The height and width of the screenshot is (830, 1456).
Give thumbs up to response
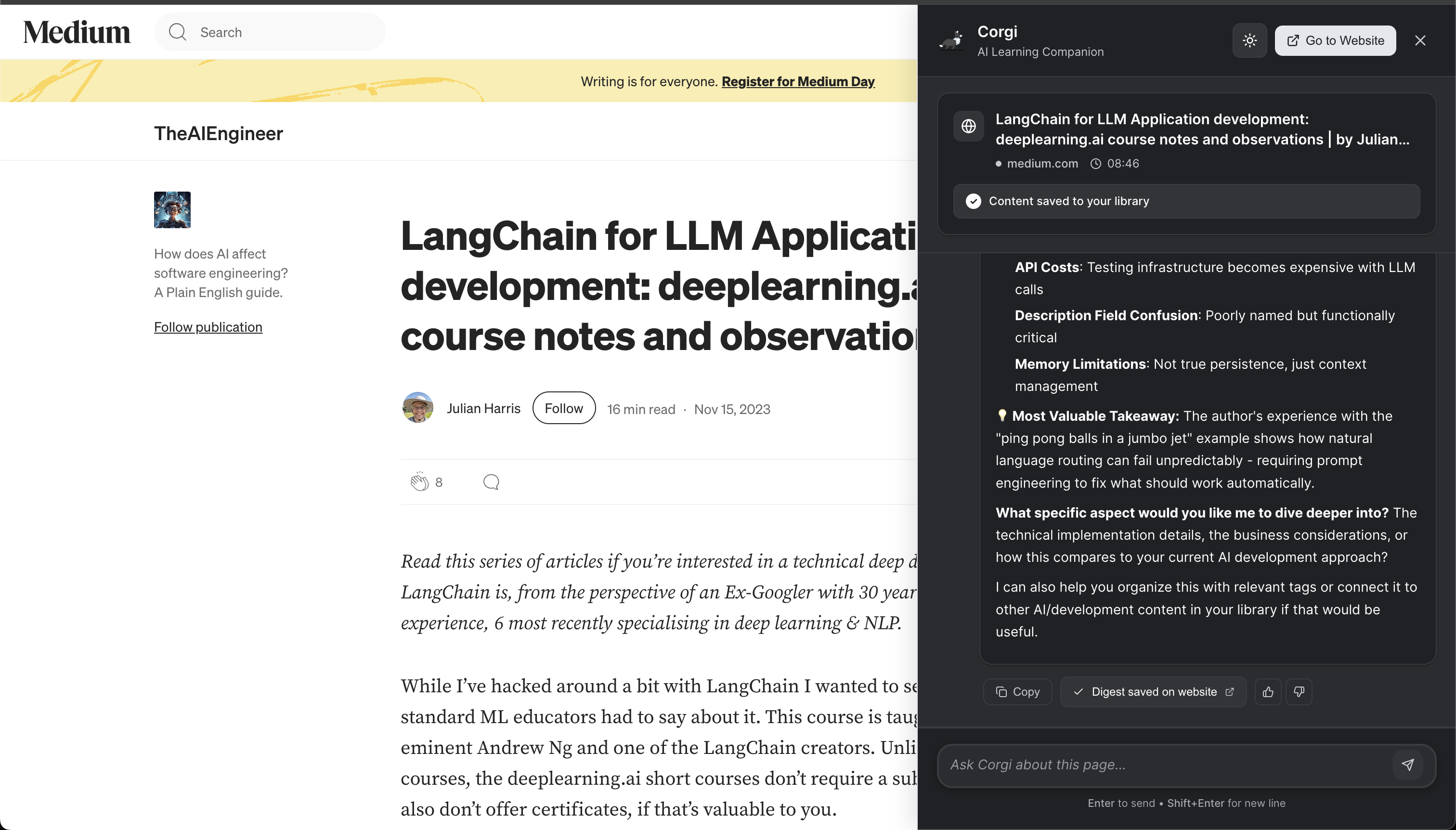click(x=1267, y=691)
